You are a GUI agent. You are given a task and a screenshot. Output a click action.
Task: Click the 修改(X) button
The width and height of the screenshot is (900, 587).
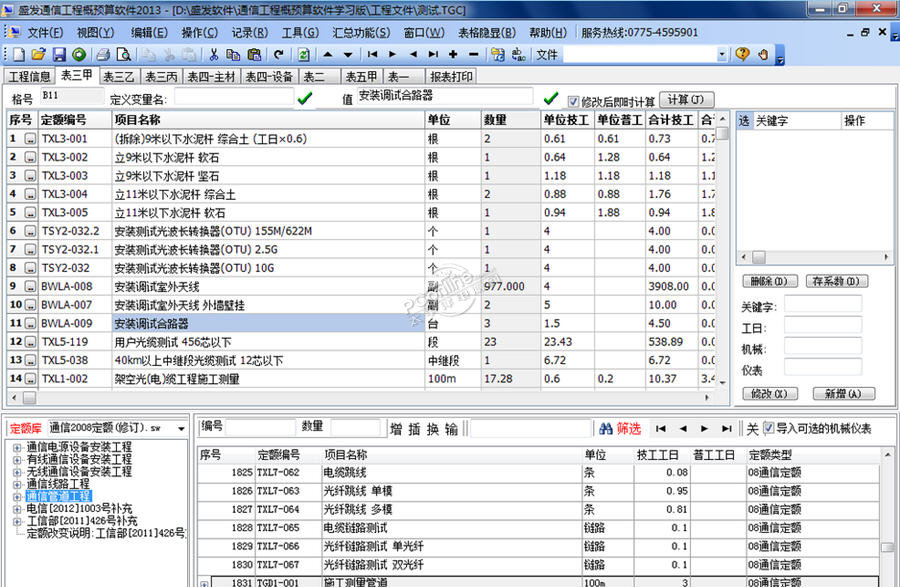(769, 394)
